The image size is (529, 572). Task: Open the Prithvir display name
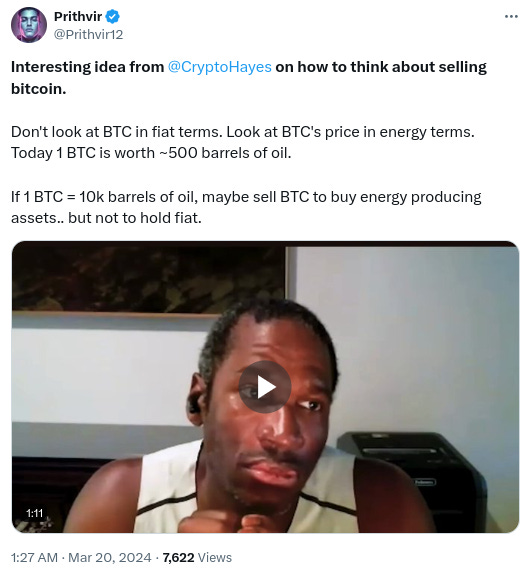click(x=78, y=16)
